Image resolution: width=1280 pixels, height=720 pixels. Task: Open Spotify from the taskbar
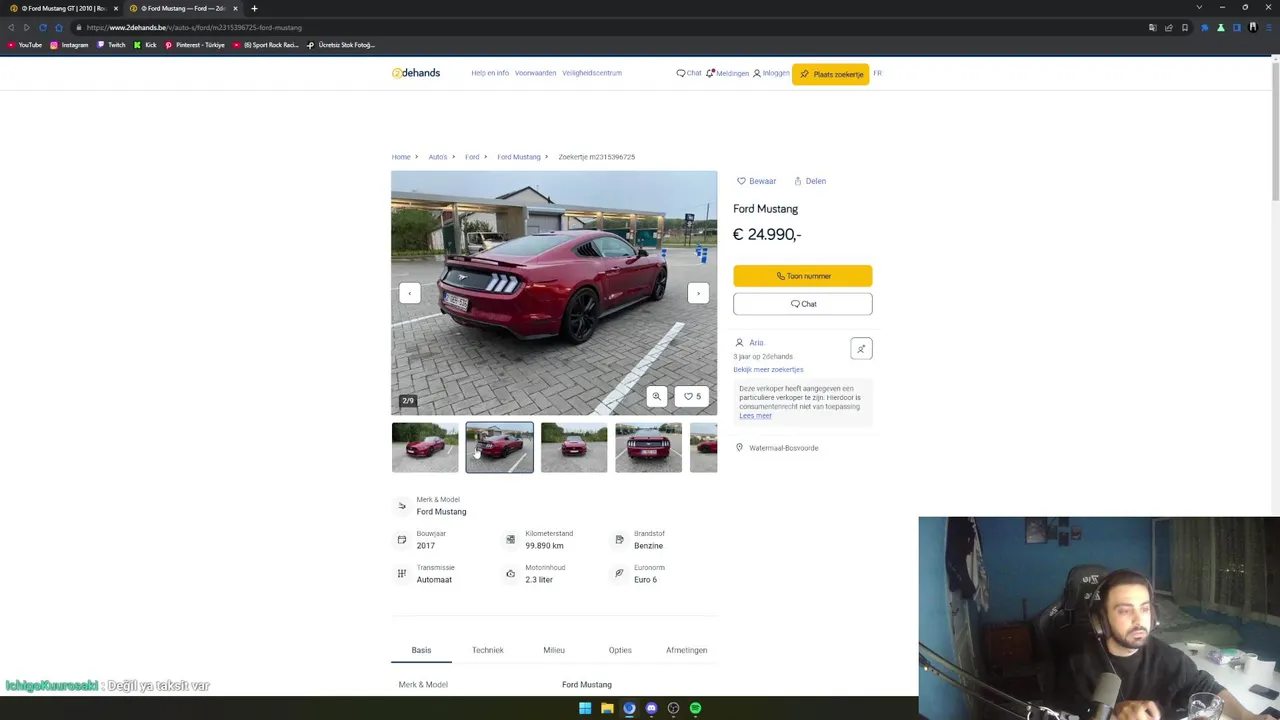pyautogui.click(x=695, y=708)
